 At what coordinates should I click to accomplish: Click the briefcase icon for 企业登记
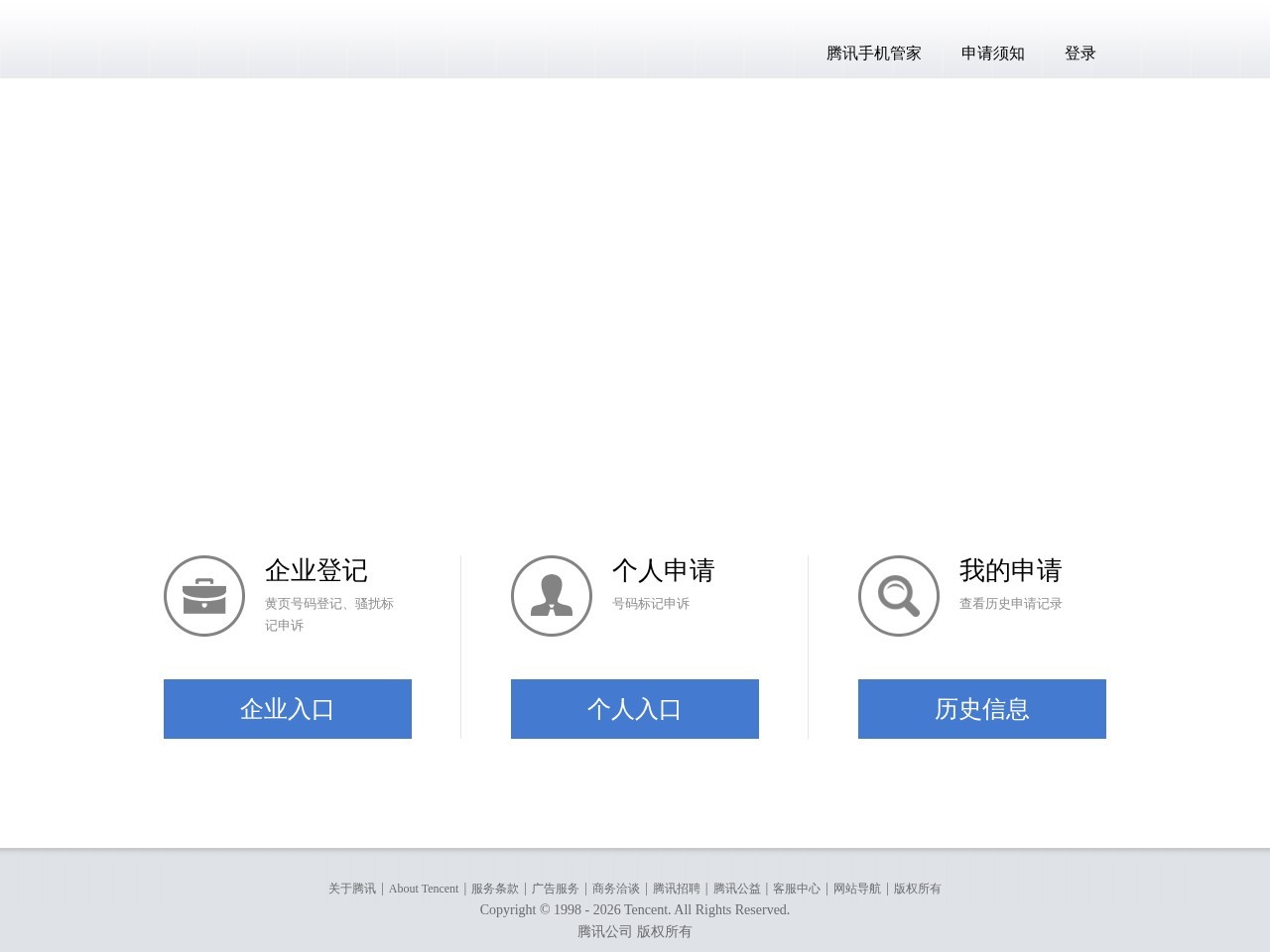pyautogui.click(x=204, y=596)
